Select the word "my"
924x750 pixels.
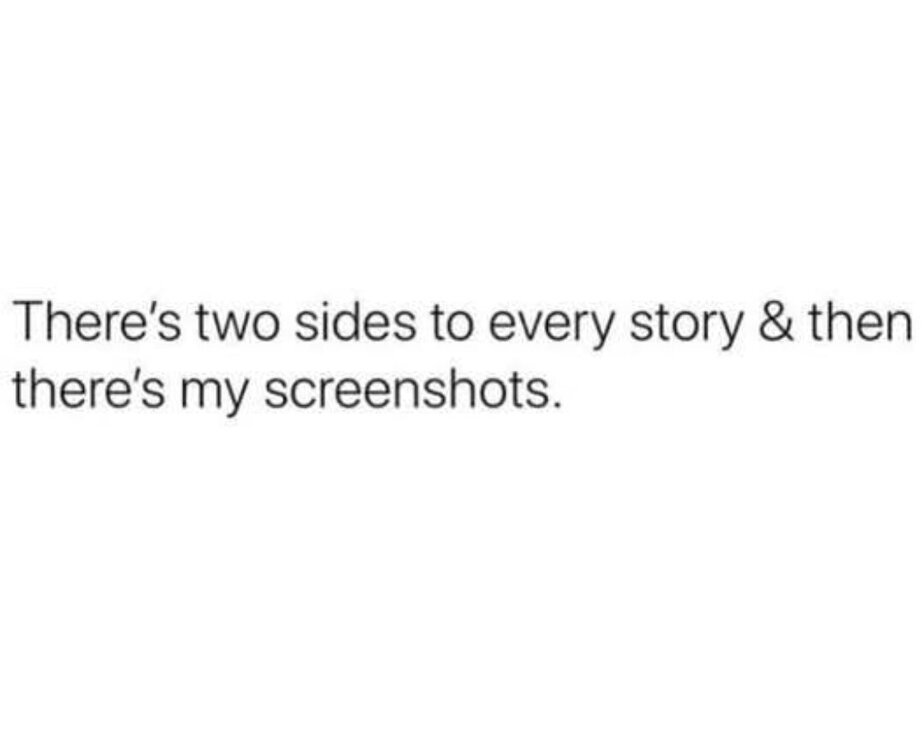pos(212,395)
